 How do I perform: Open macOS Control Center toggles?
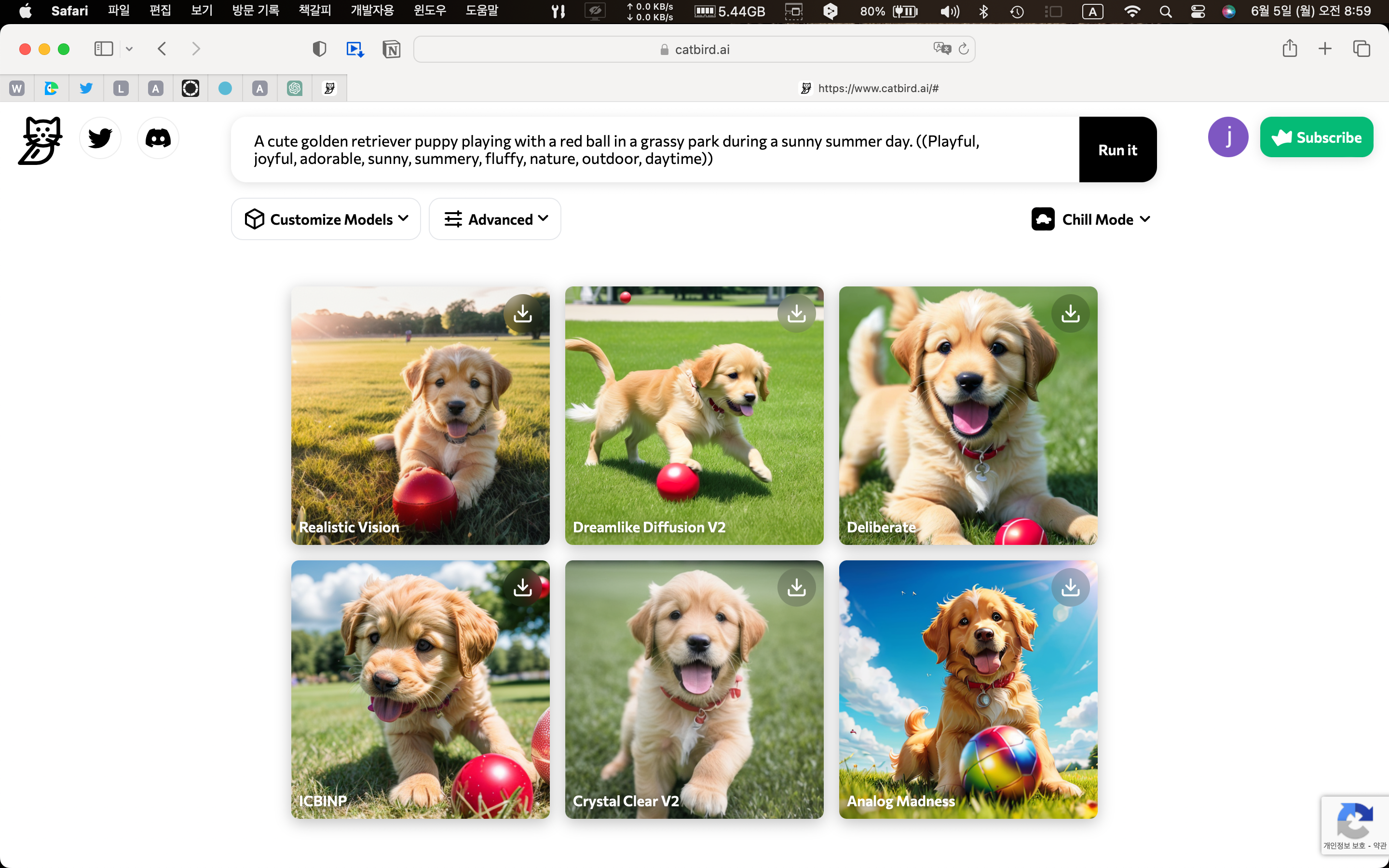(x=1198, y=11)
